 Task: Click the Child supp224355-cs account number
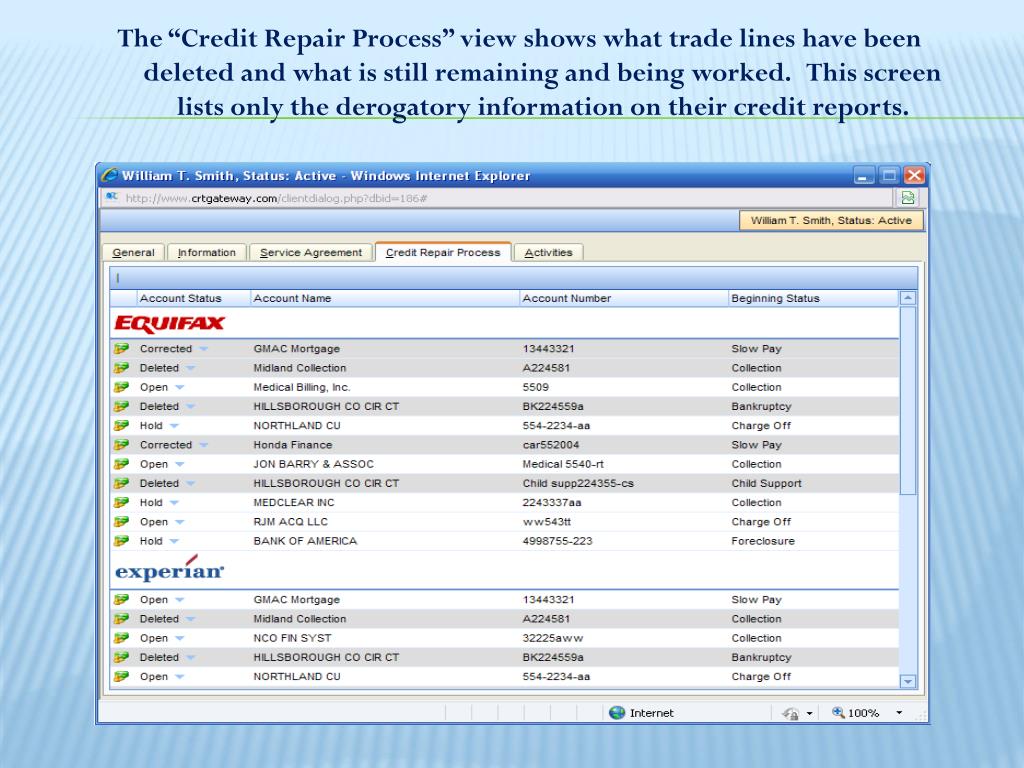coord(578,483)
